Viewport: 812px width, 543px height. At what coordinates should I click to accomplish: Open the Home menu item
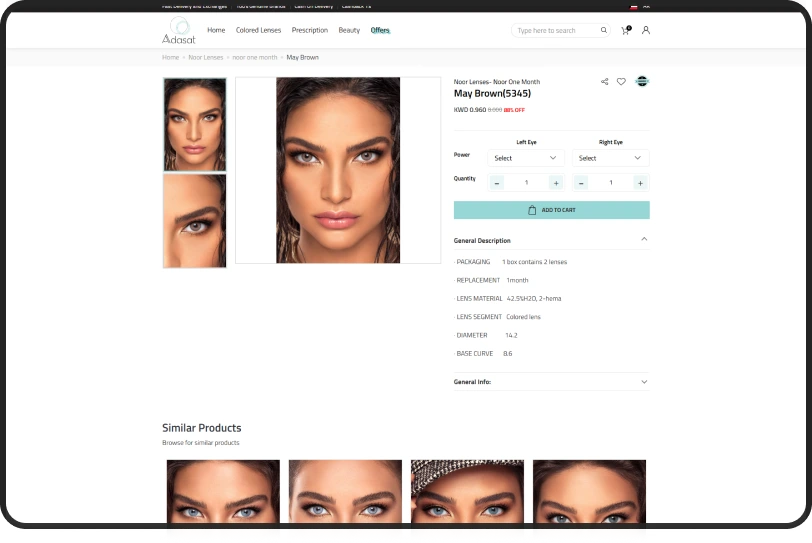(x=216, y=30)
